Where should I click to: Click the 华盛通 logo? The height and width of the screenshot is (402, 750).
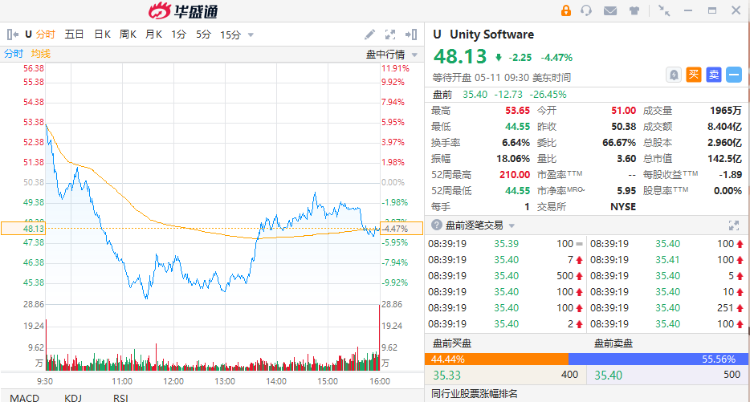coord(183,11)
